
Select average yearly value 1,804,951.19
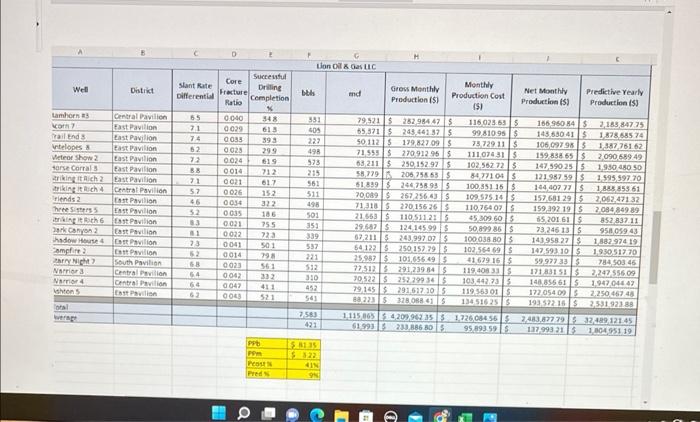pyautogui.click(x=603, y=331)
